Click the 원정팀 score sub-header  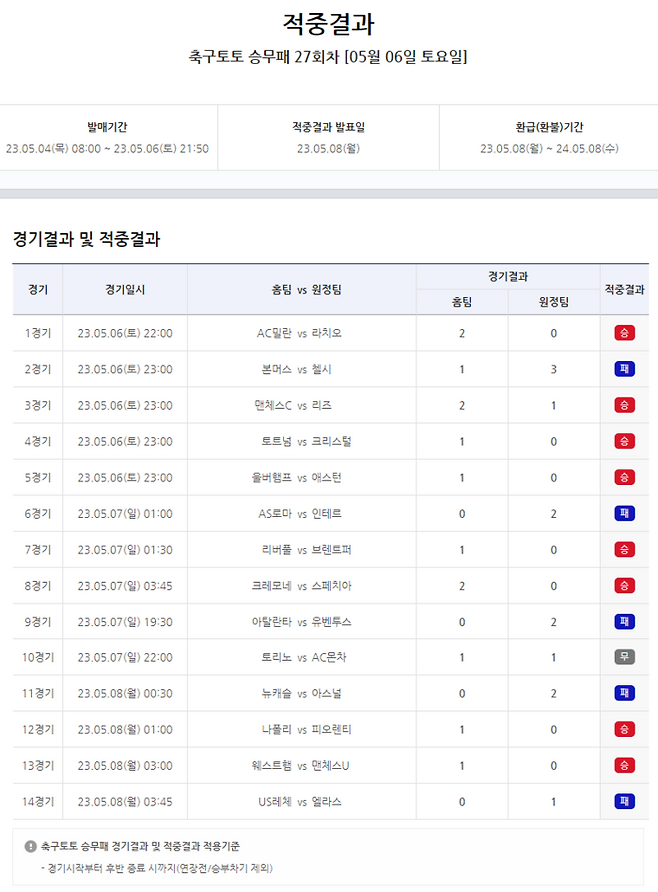[553, 302]
